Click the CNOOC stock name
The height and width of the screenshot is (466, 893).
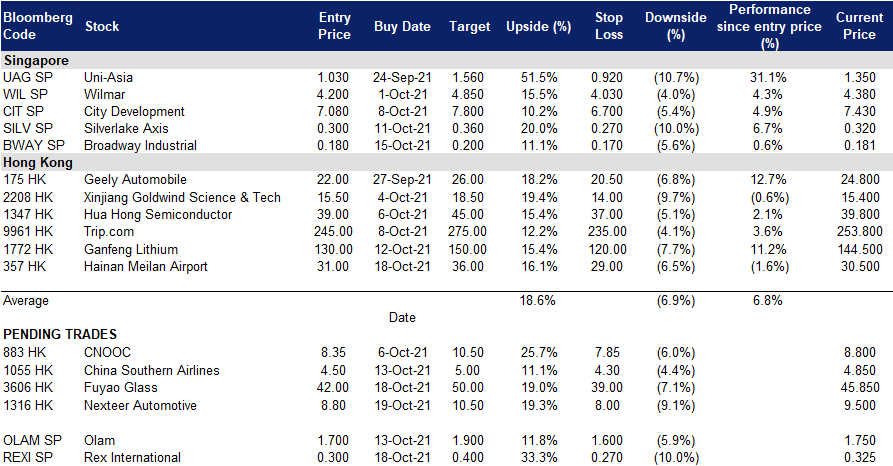click(x=107, y=353)
